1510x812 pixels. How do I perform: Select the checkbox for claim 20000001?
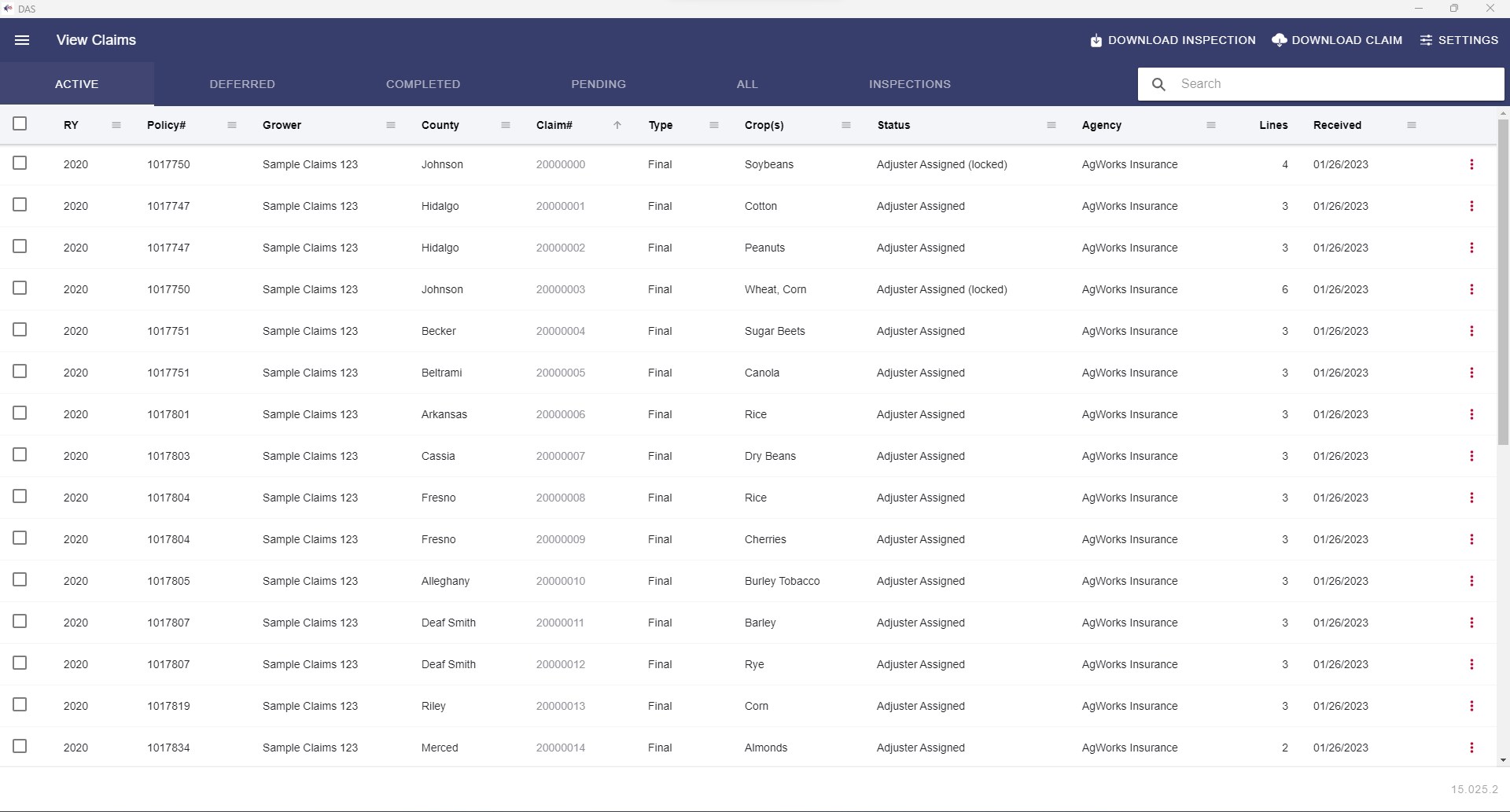point(20,204)
